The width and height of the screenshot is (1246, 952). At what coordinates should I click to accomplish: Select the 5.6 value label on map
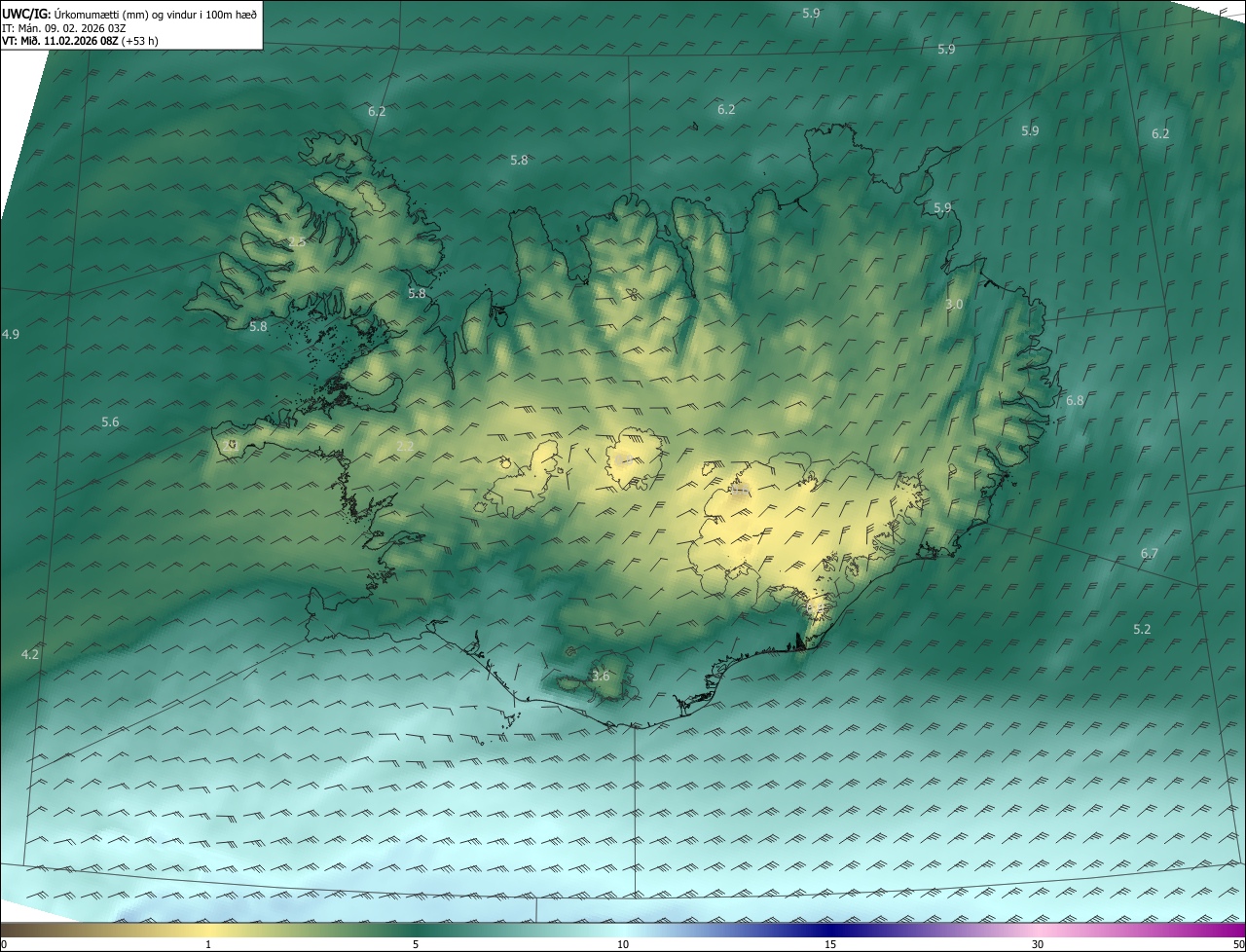click(110, 421)
